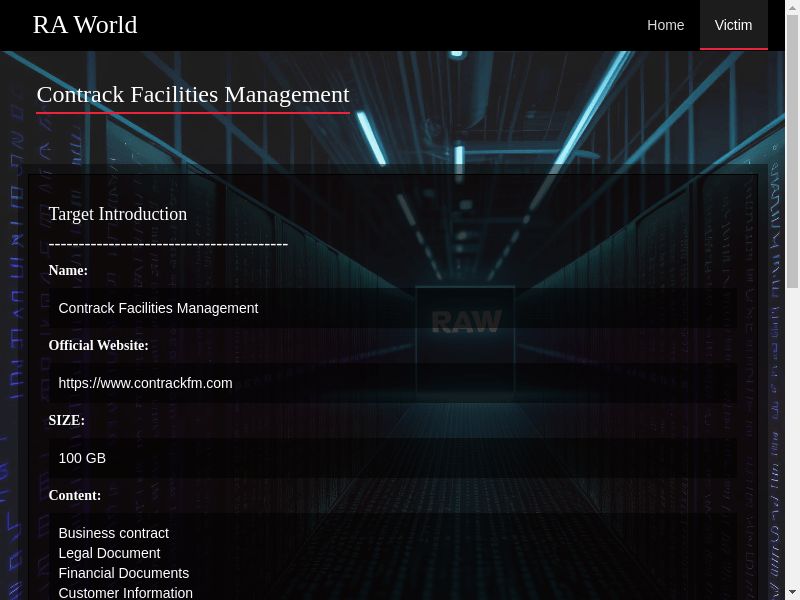Click the Official Website: label
The height and width of the screenshot is (600, 800).
click(x=98, y=345)
